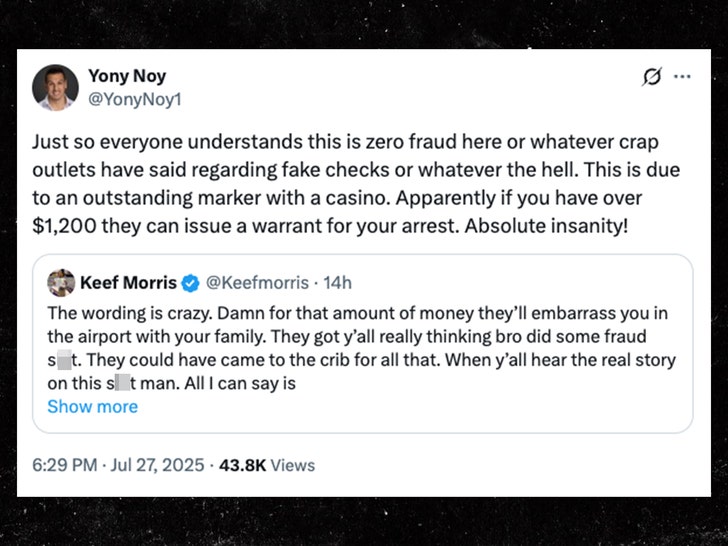Click the second censored word block
Image resolution: width=728 pixels, height=546 pixels.
click(128, 384)
